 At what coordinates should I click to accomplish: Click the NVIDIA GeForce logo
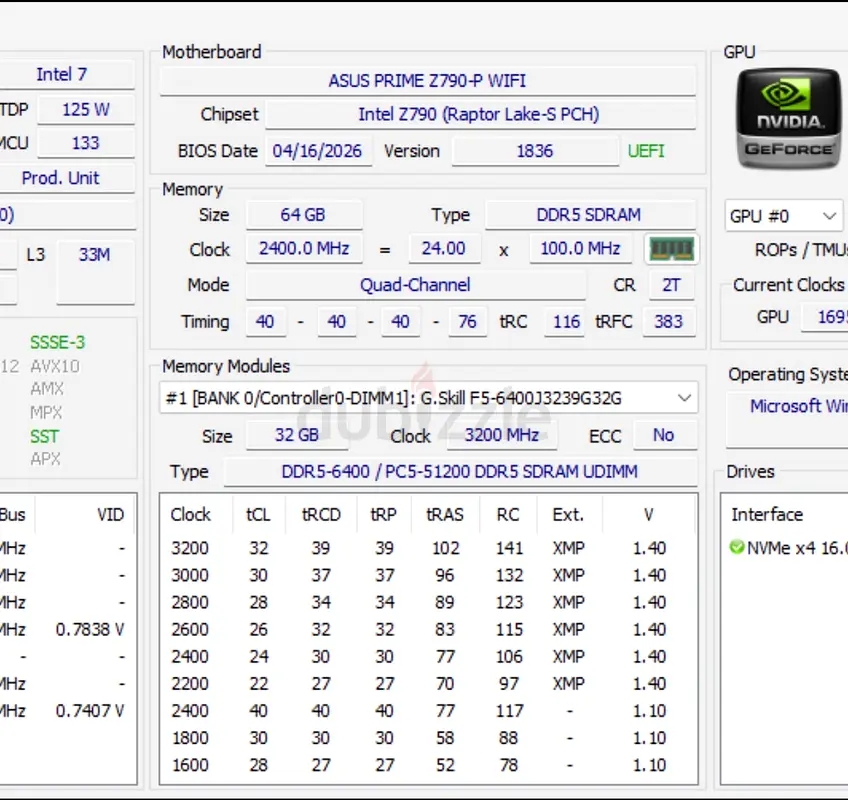(x=788, y=118)
